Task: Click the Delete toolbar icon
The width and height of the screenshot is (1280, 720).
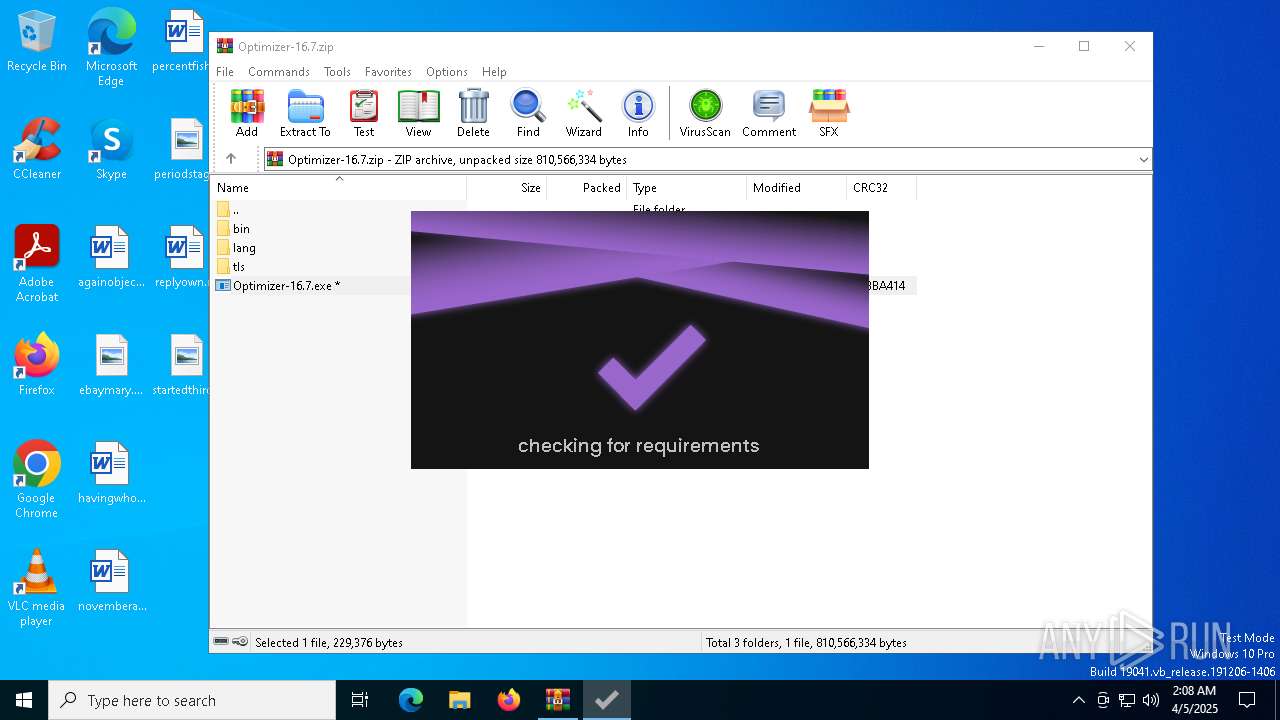Action: pos(473,113)
